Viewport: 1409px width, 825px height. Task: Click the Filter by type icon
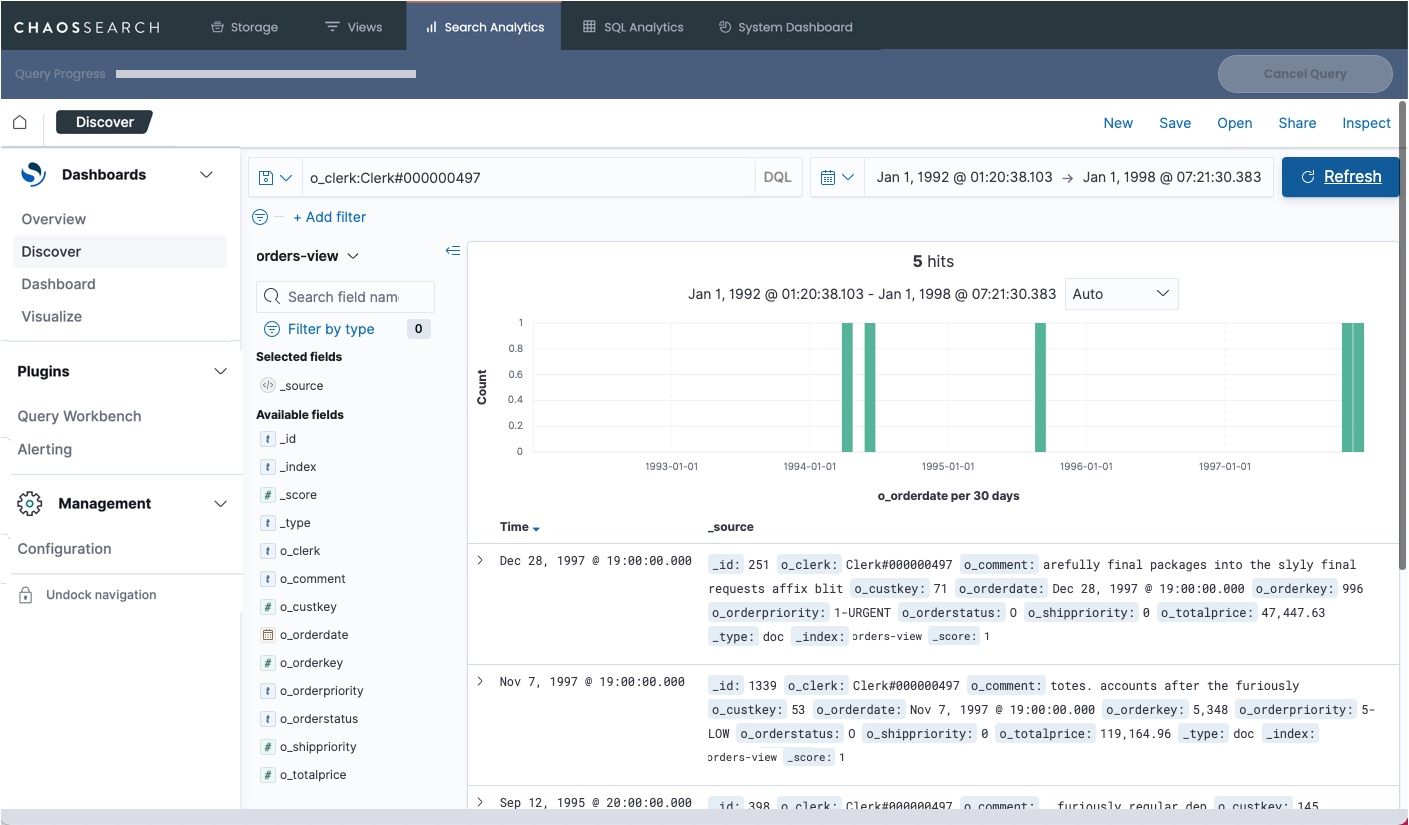(x=271, y=329)
